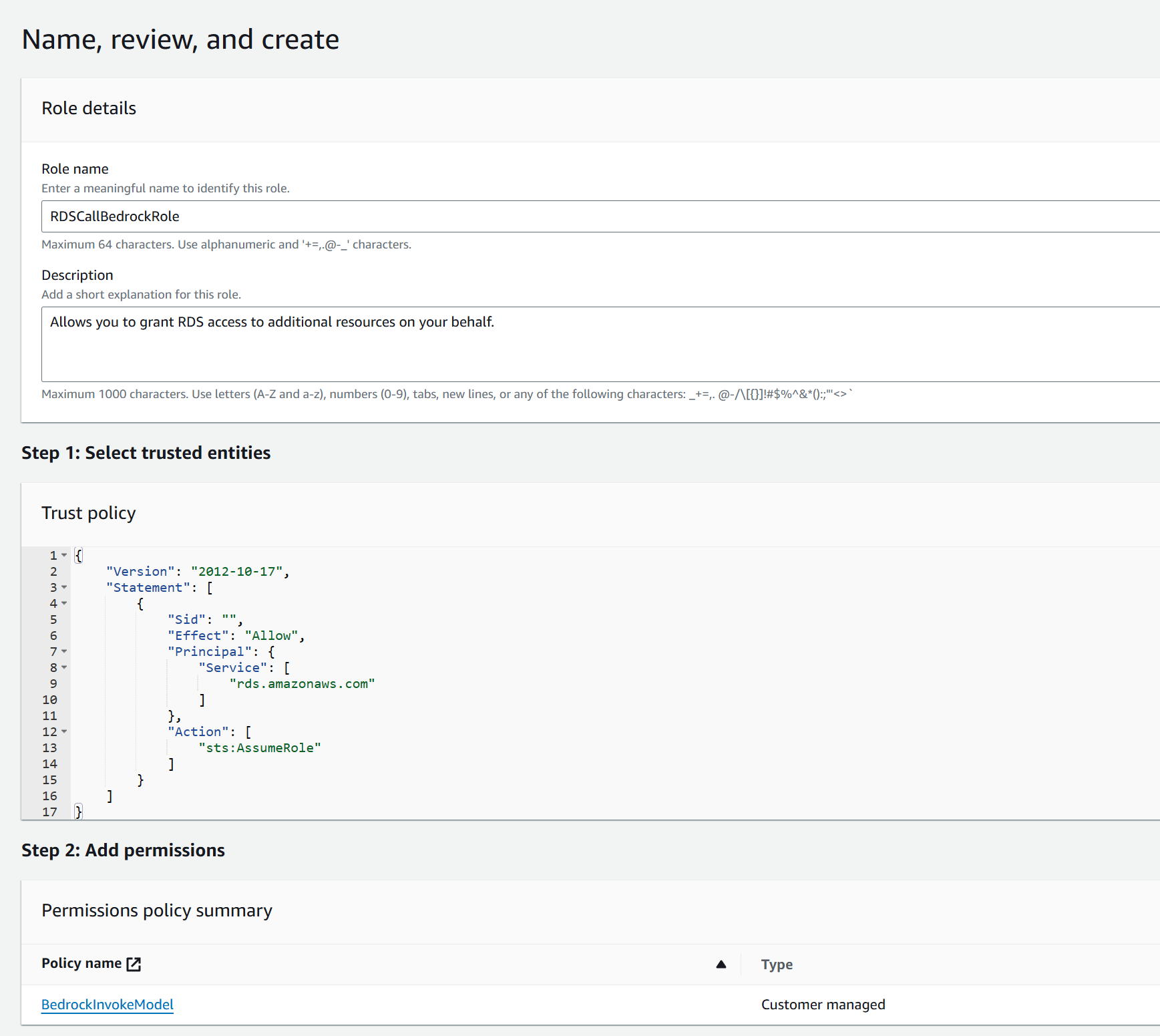Fold the Statement array on line 3
The height and width of the screenshot is (1036, 1160).
click(64, 587)
